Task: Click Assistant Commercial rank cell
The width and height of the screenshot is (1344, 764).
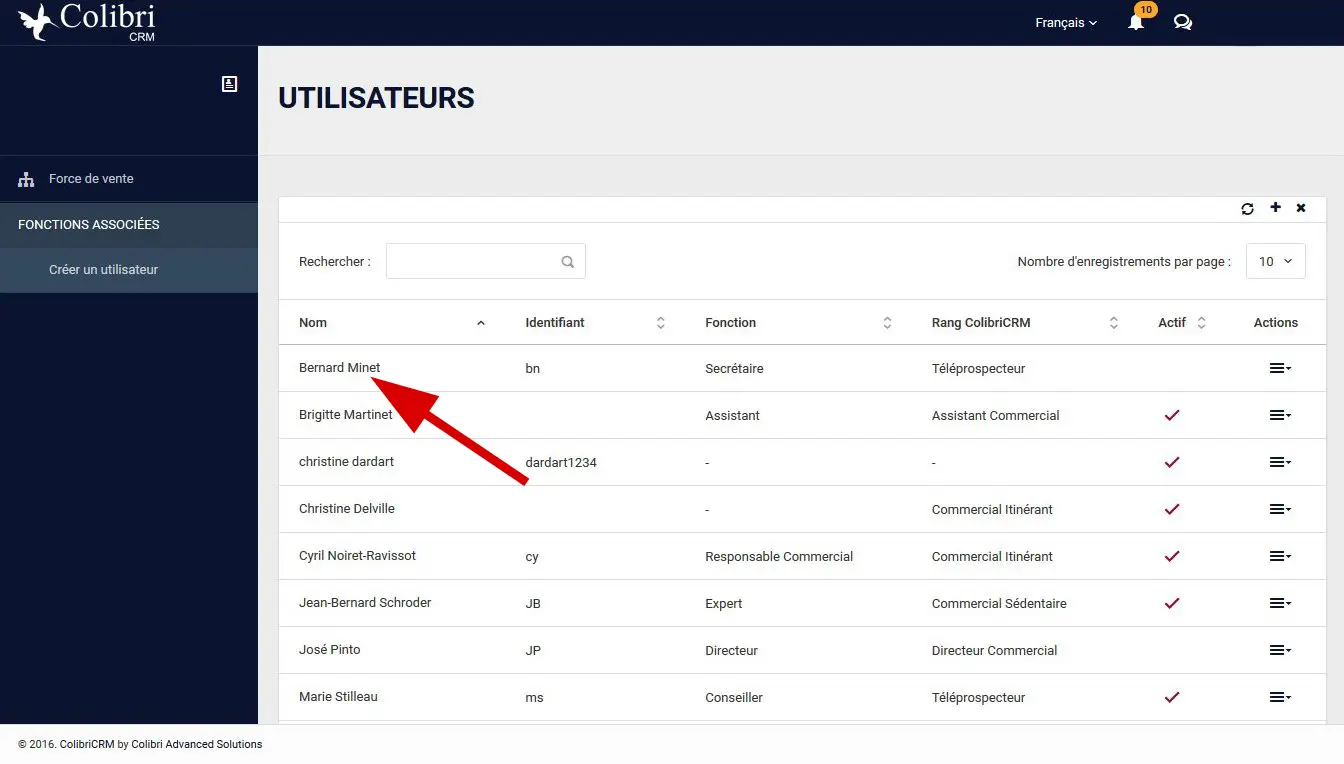Action: click(996, 416)
